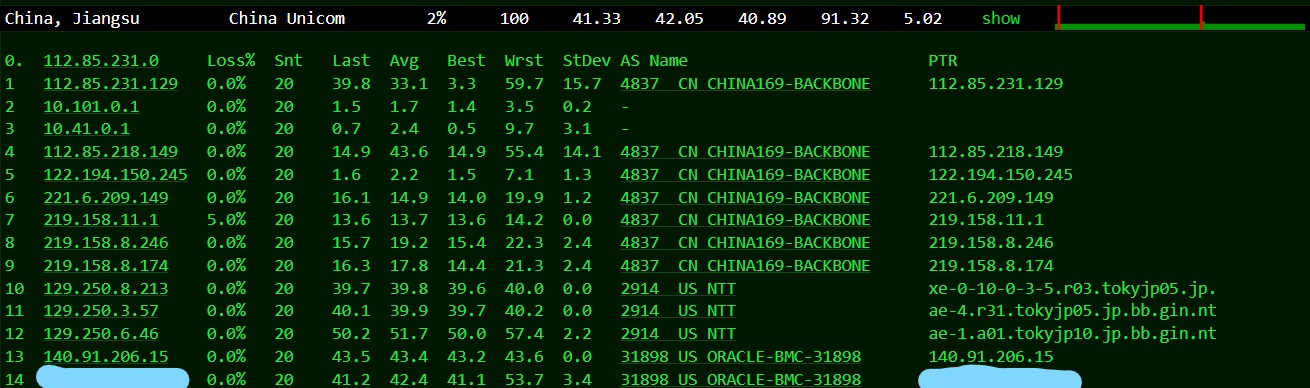Select PTR 122.194.150.245 in hop 5
The height and width of the screenshot is (388, 1310).
[x=1000, y=174]
